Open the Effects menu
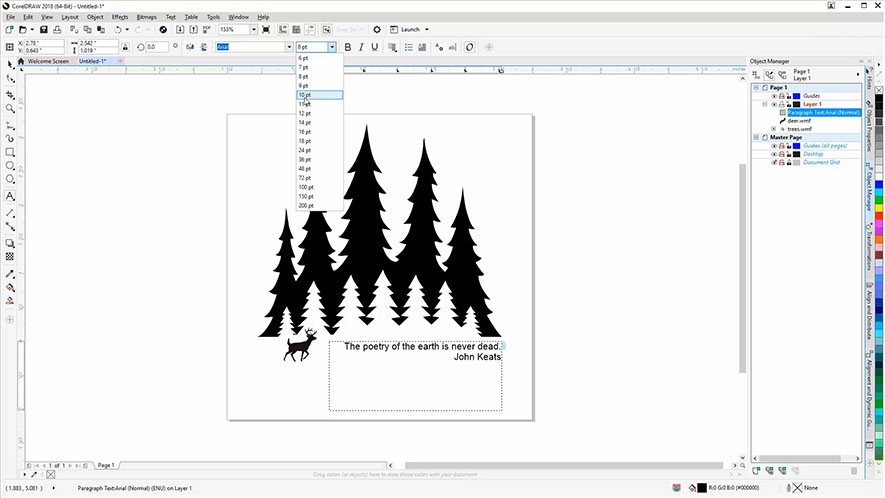885x498 pixels. point(120,17)
